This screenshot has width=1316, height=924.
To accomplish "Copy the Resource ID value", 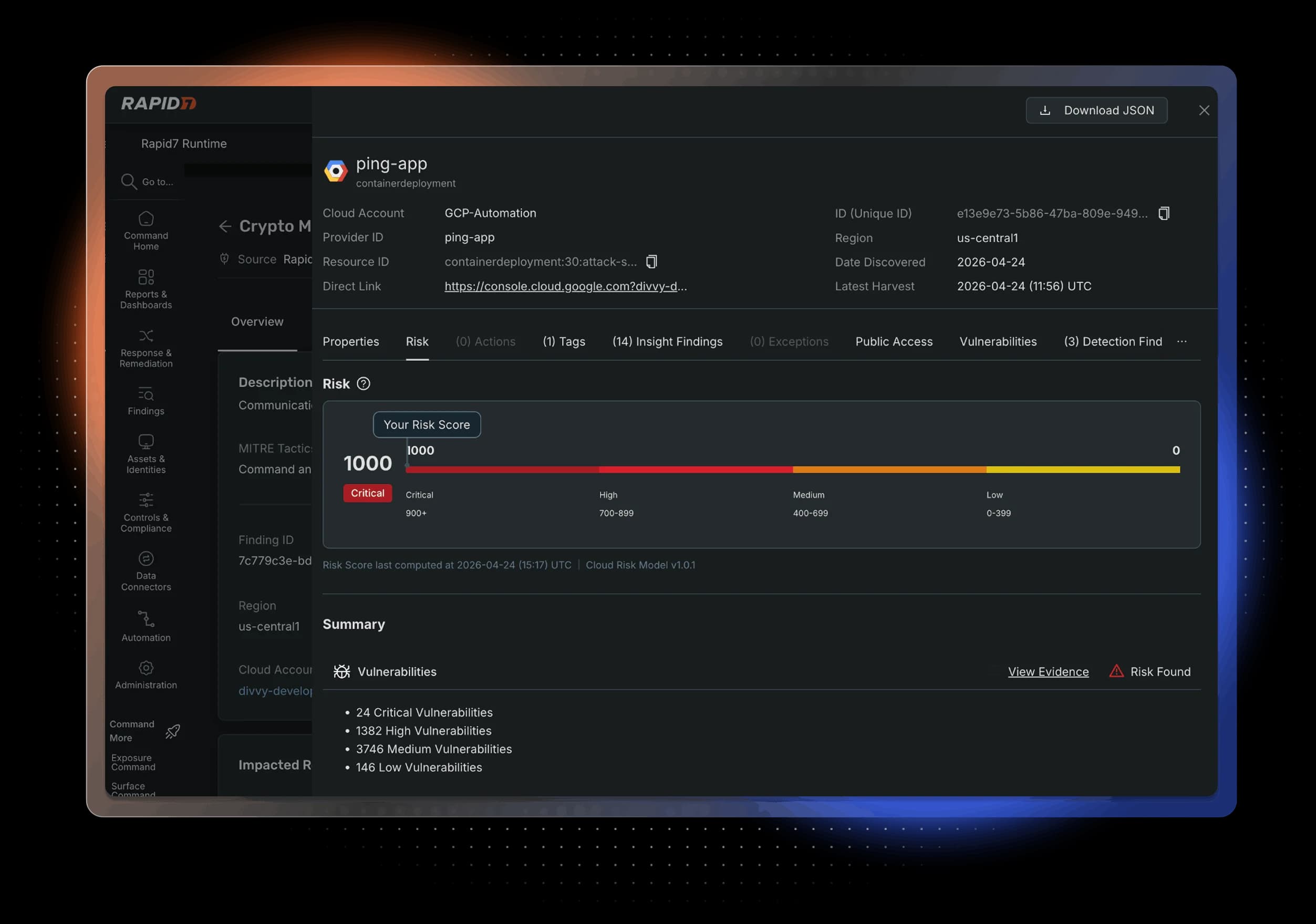I will tap(651, 262).
